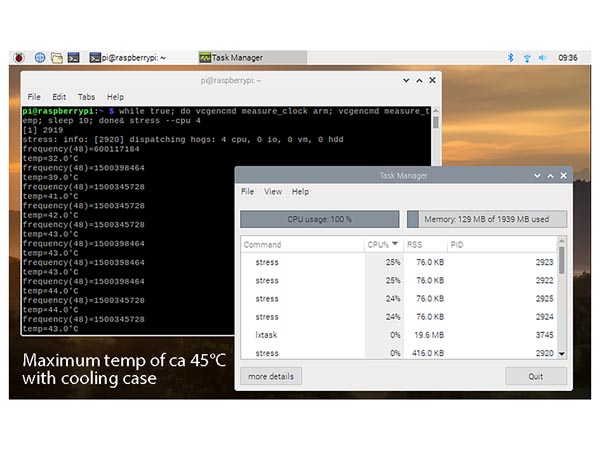Open the terminal's Tabs menu
600x450 pixels.
(x=87, y=97)
